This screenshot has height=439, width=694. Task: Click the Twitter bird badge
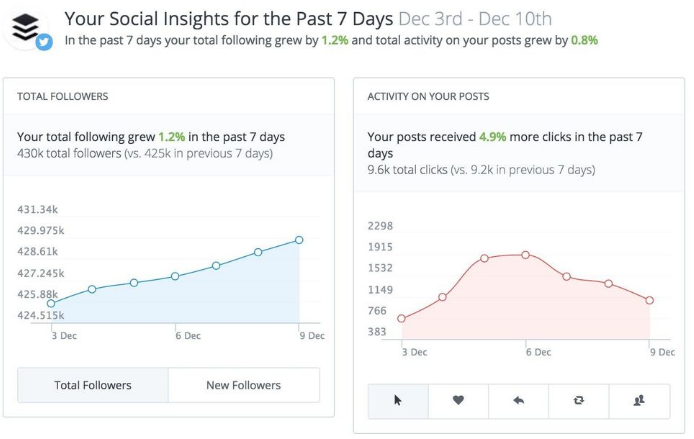43,42
